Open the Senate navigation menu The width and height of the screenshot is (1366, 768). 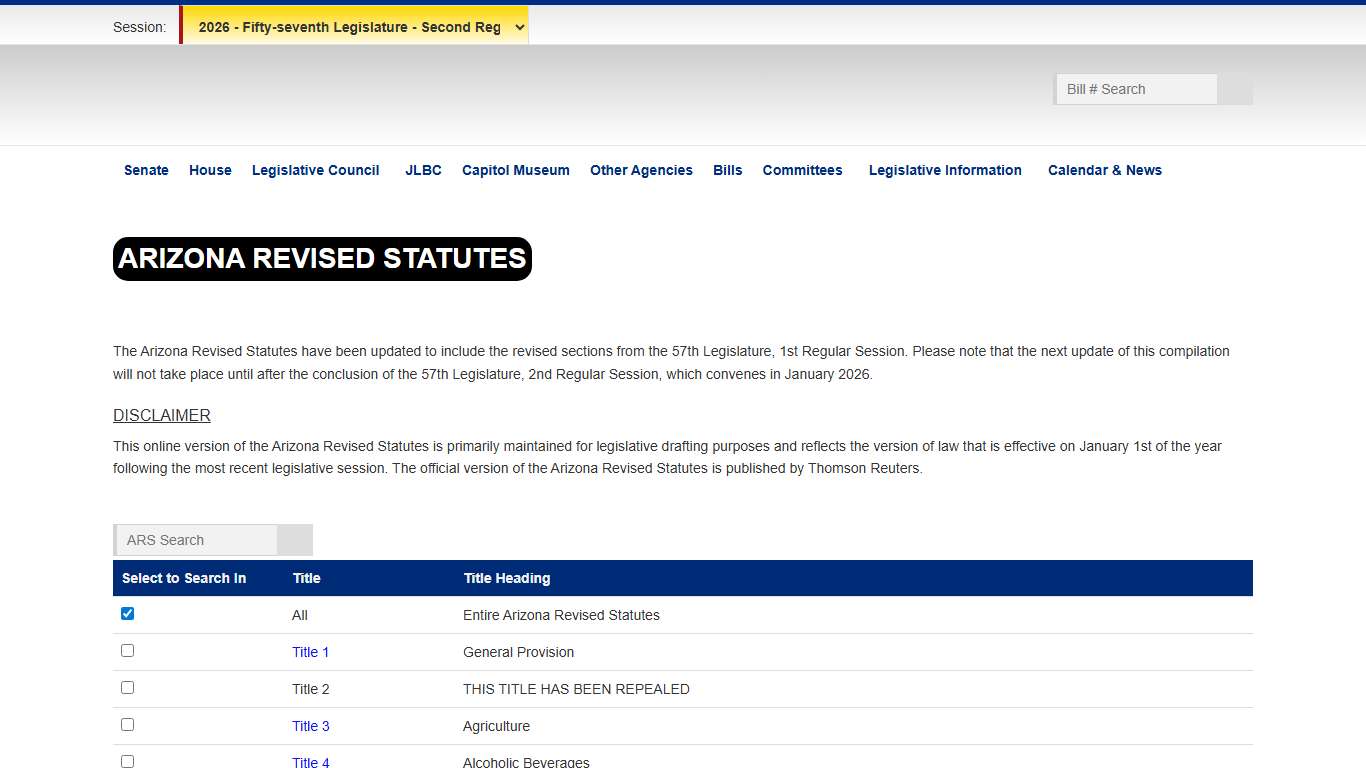click(x=146, y=170)
